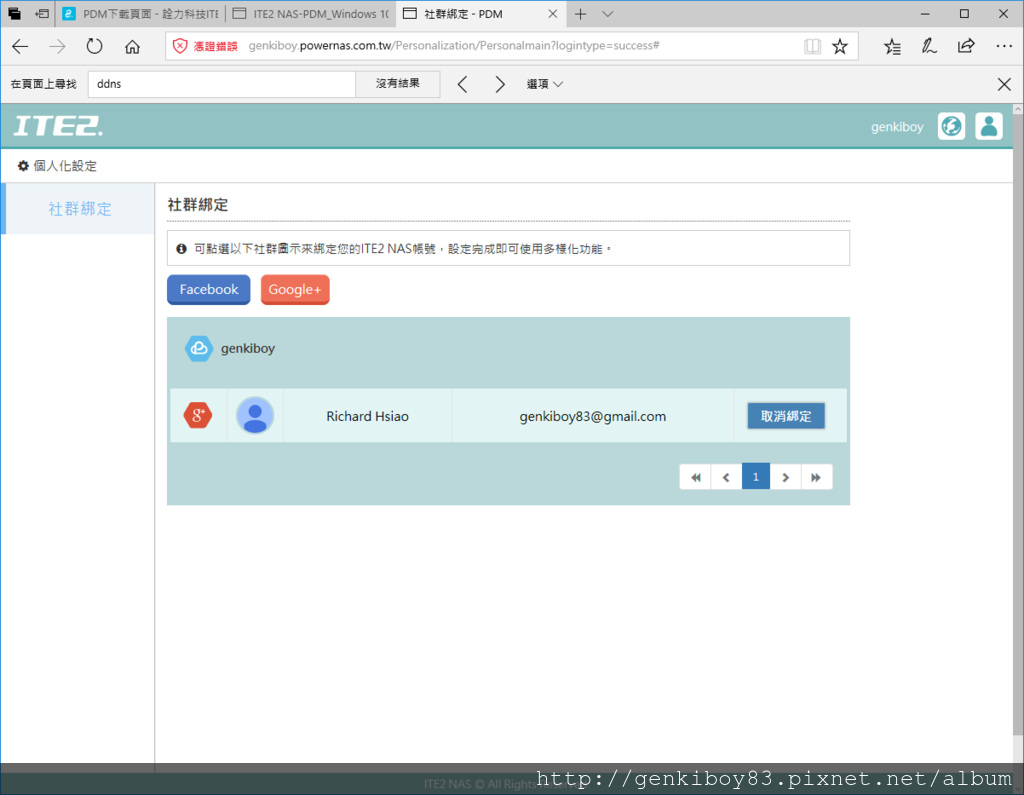Screen dimensions: 1024x795
Task: Close the 社群綁定 - PDM tab
Action: pyautogui.click(x=552, y=14)
